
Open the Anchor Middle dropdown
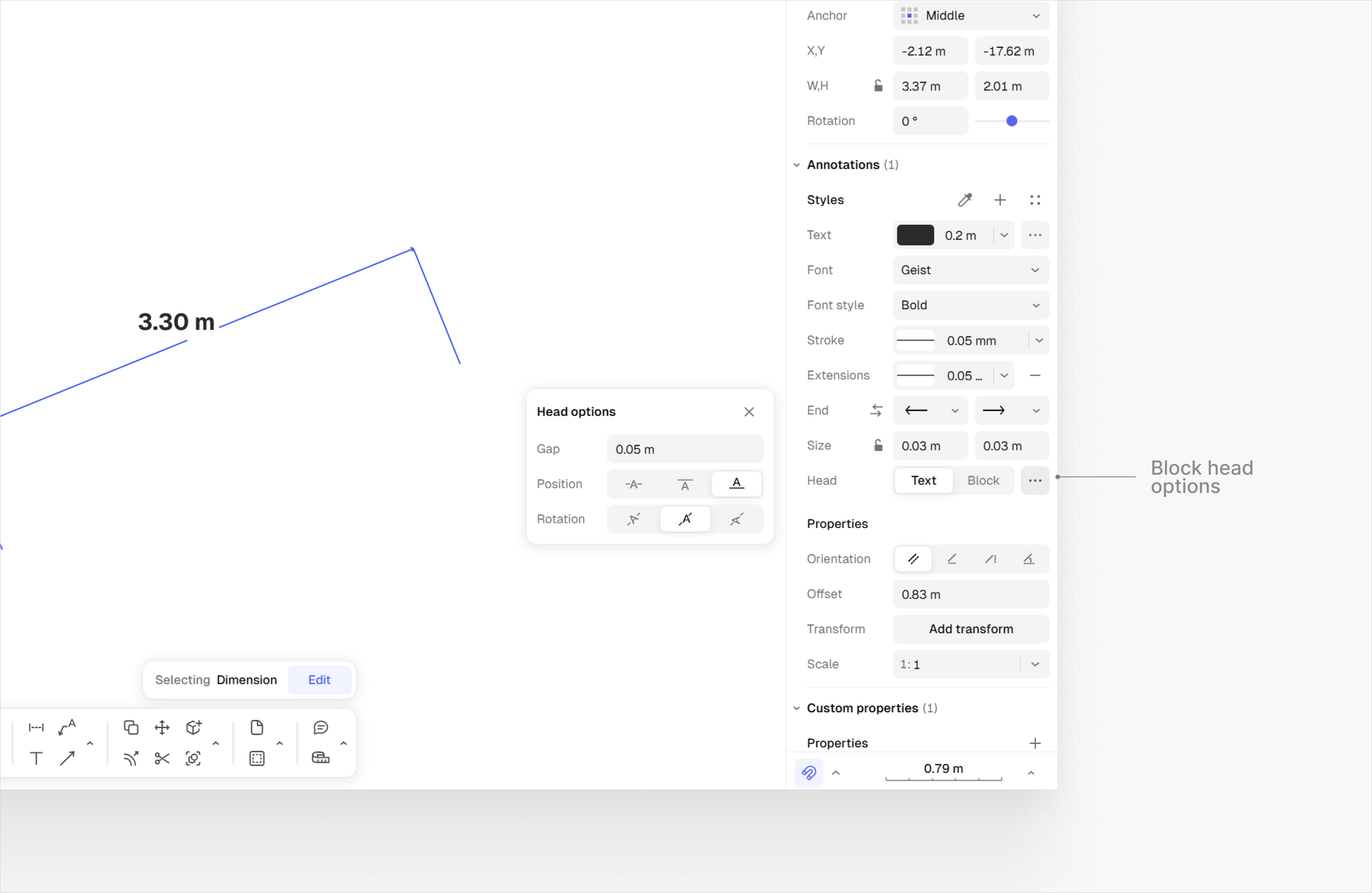point(971,16)
